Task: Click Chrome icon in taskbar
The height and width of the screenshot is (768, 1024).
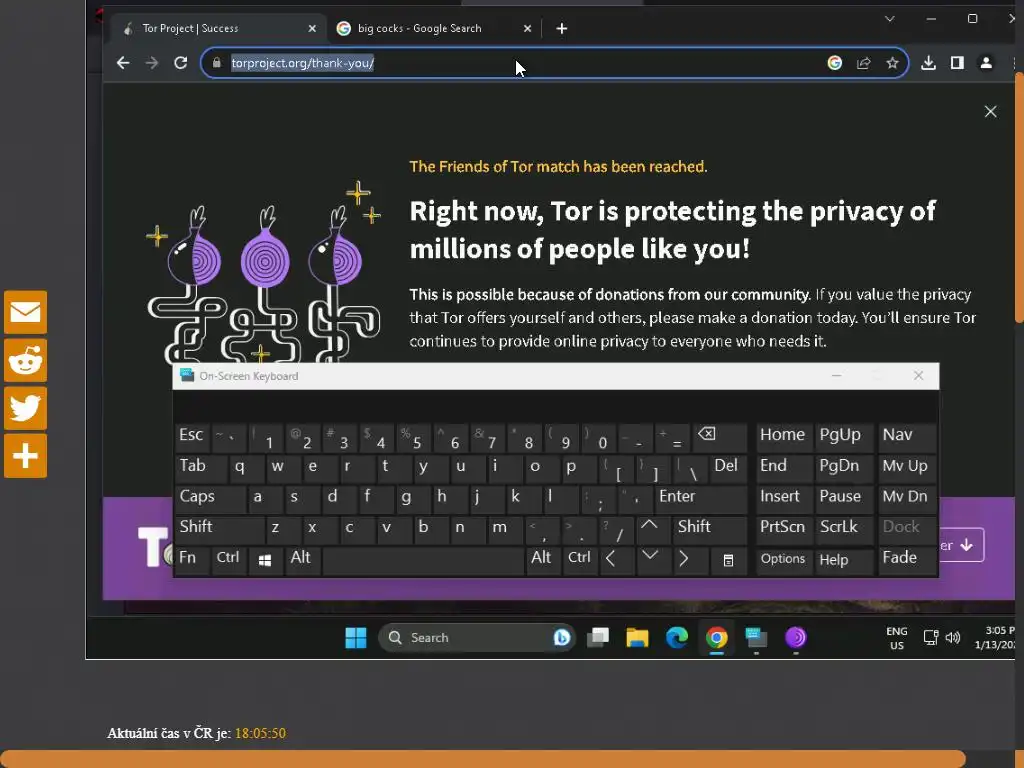Action: pyautogui.click(x=716, y=637)
